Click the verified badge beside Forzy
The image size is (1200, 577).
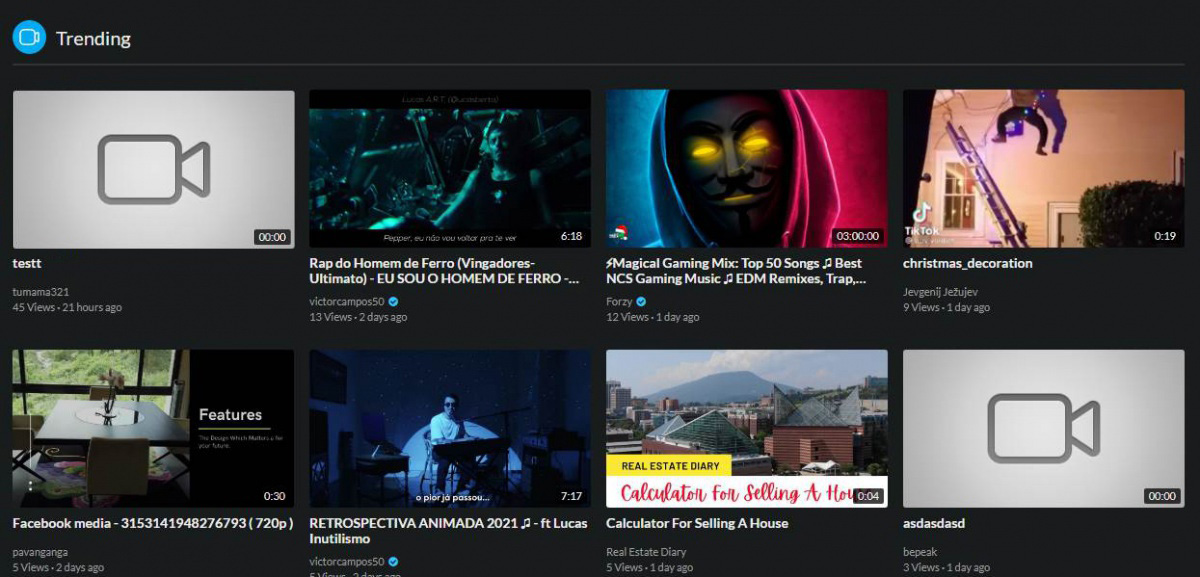click(641, 302)
